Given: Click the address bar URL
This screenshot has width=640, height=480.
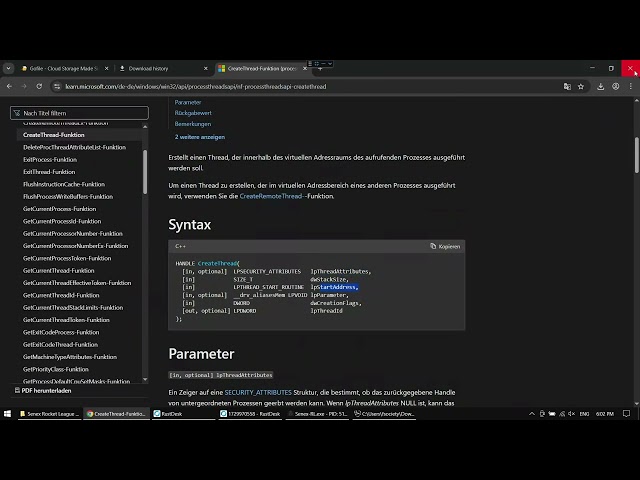Looking at the screenshot, I should (x=196, y=87).
